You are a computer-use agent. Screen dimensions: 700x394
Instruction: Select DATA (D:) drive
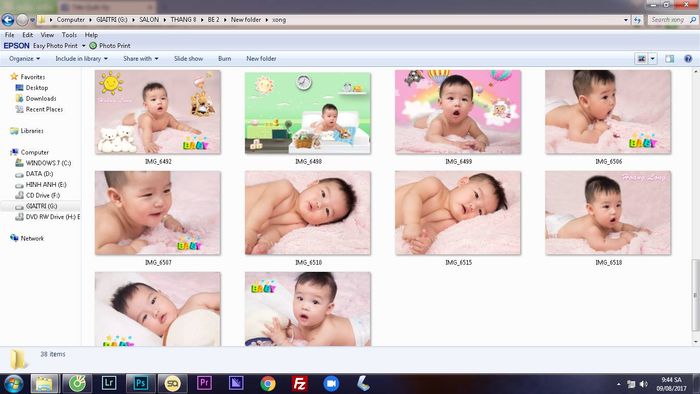click(x=39, y=174)
